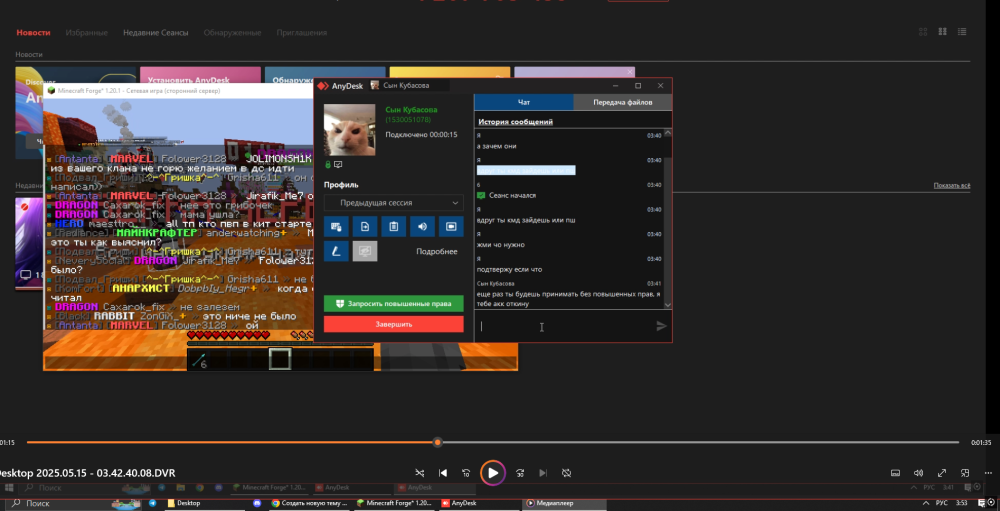
Task: Close the last news card with X
Action: click(x=630, y=72)
